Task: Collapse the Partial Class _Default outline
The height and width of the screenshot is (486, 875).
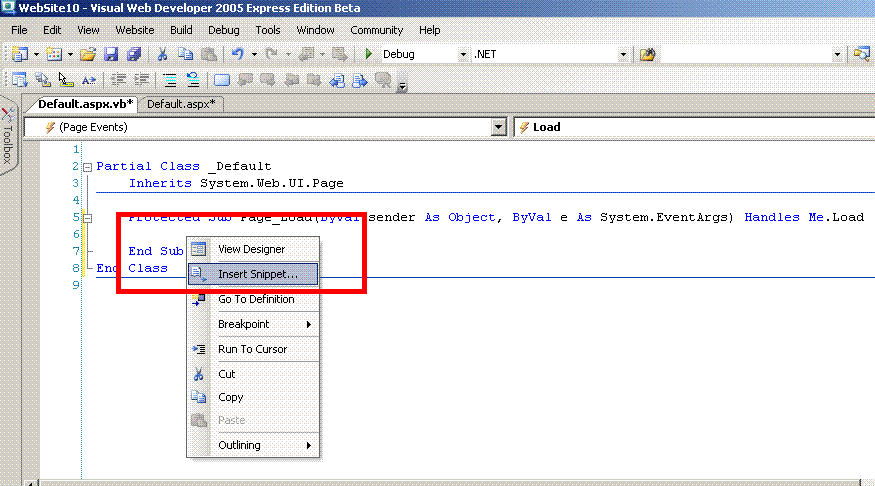Action: click(x=87, y=167)
